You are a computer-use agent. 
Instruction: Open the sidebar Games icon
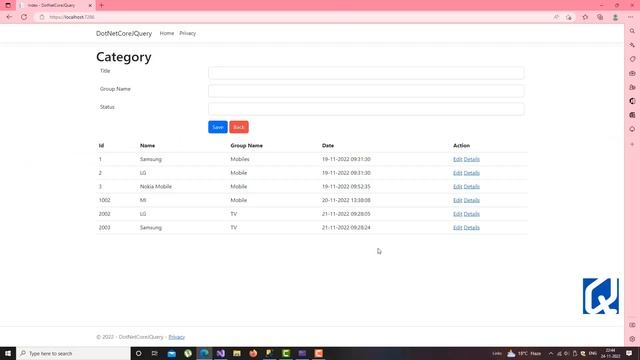click(632, 87)
